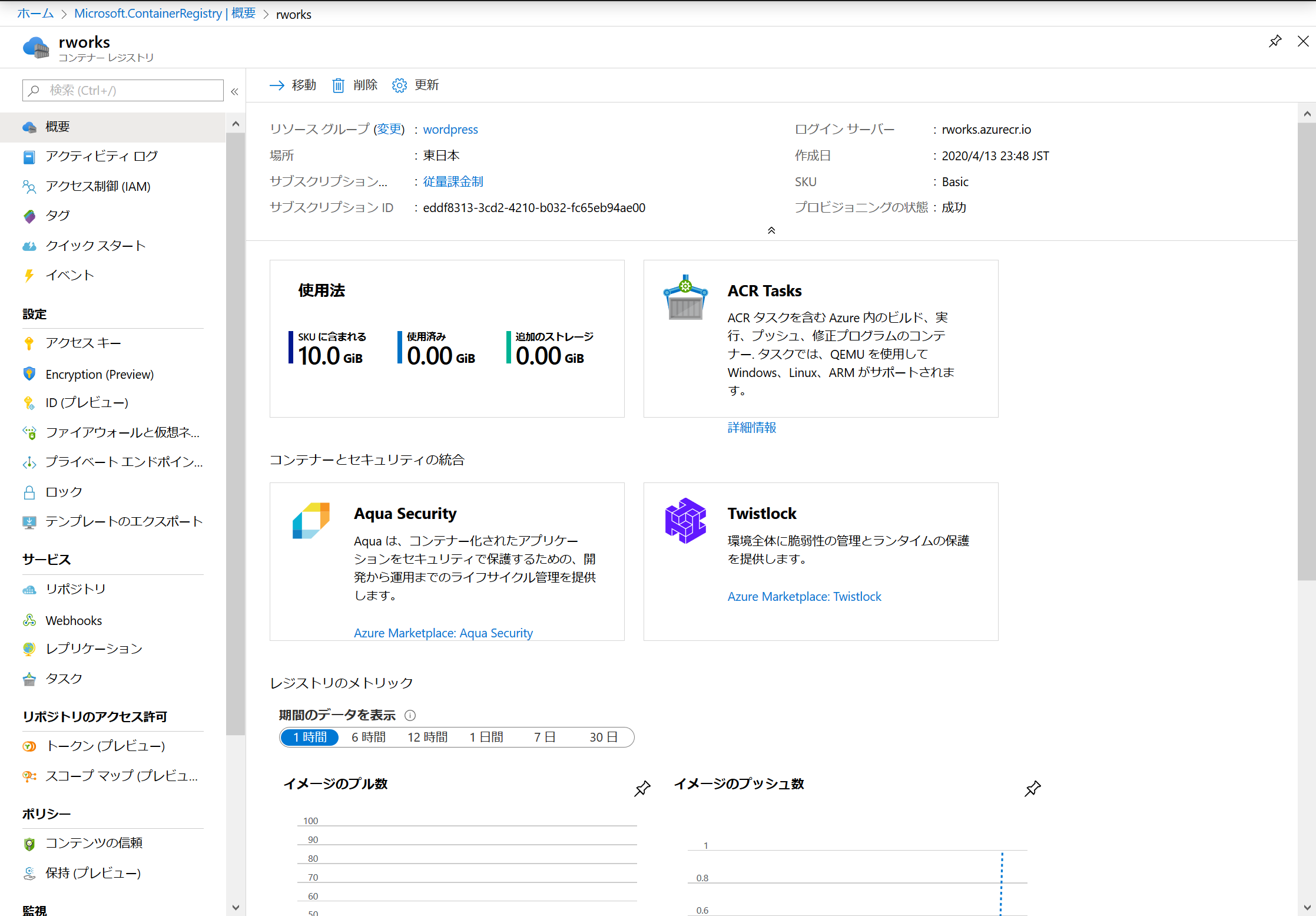Viewport: 1316px width, 916px height.
Task: Focus the 検索 (Ctrl+/) search field
Action: (x=123, y=91)
